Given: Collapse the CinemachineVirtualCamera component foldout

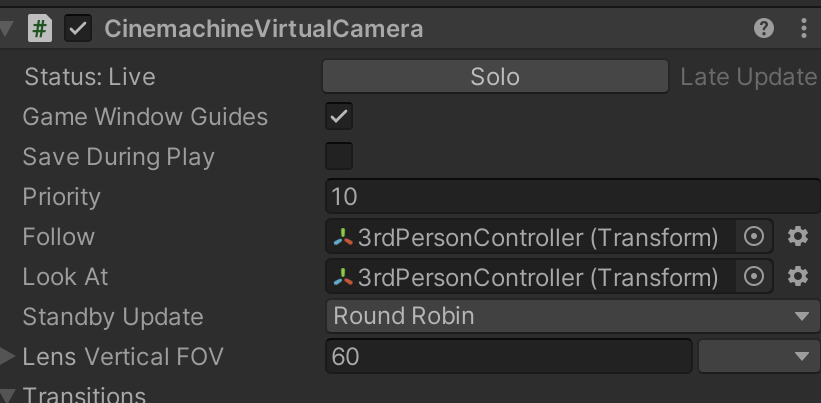Looking at the screenshot, I should pyautogui.click(x=9, y=29).
